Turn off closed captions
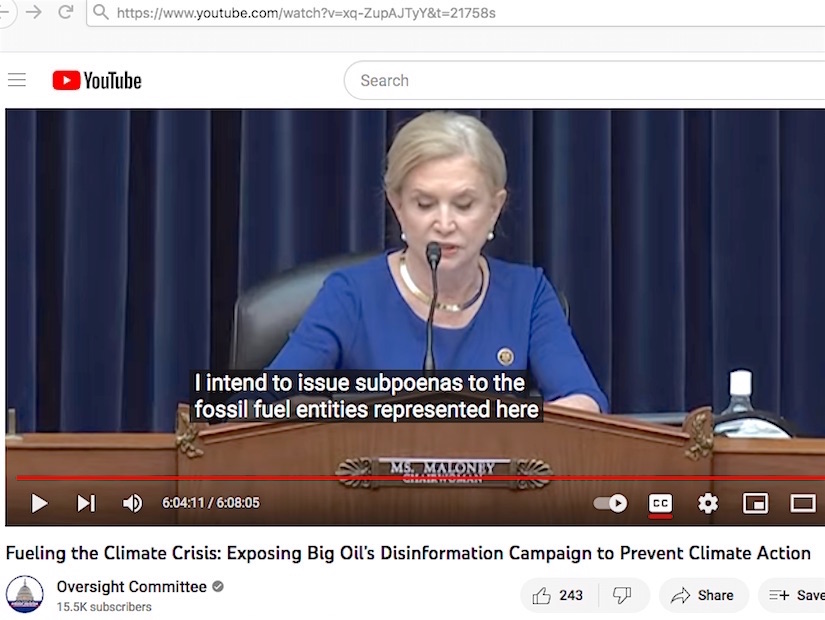 (660, 503)
